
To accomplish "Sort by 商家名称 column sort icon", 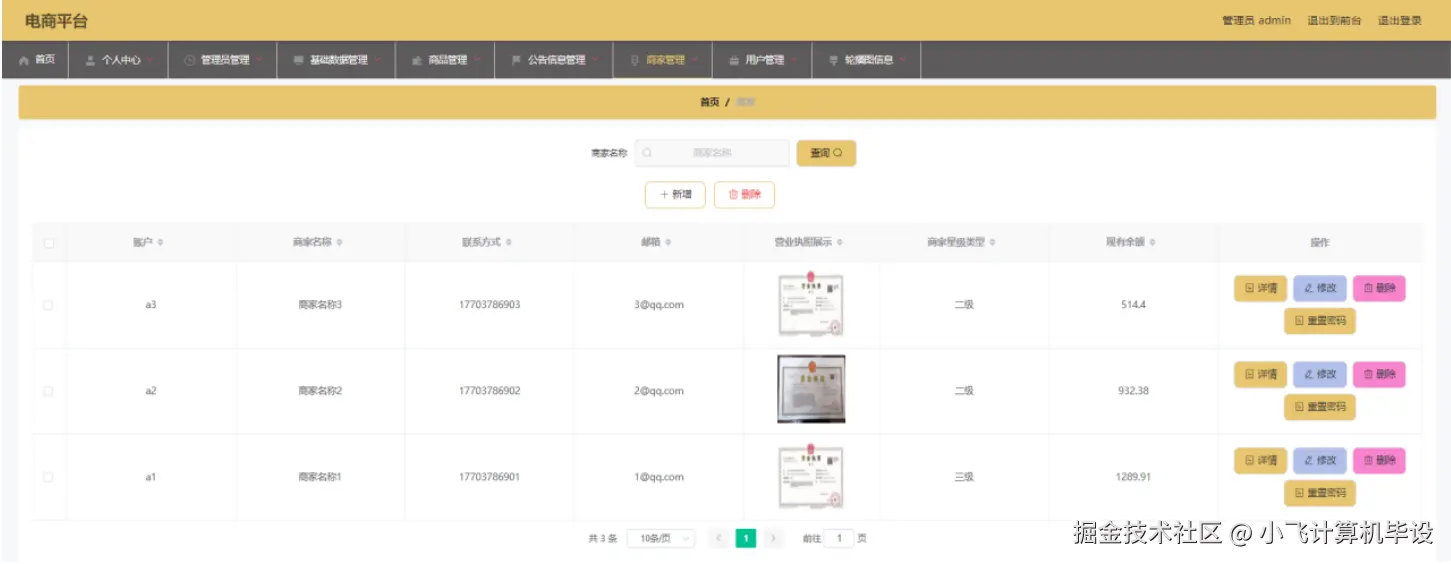I will point(340,243).
